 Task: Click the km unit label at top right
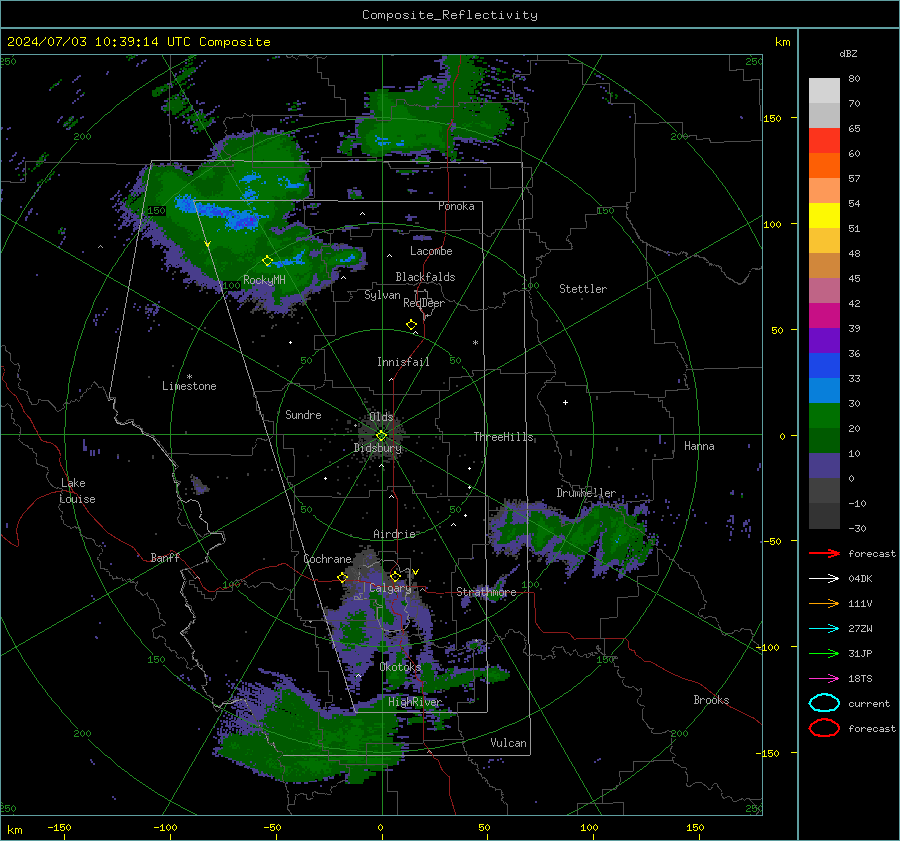tap(782, 42)
